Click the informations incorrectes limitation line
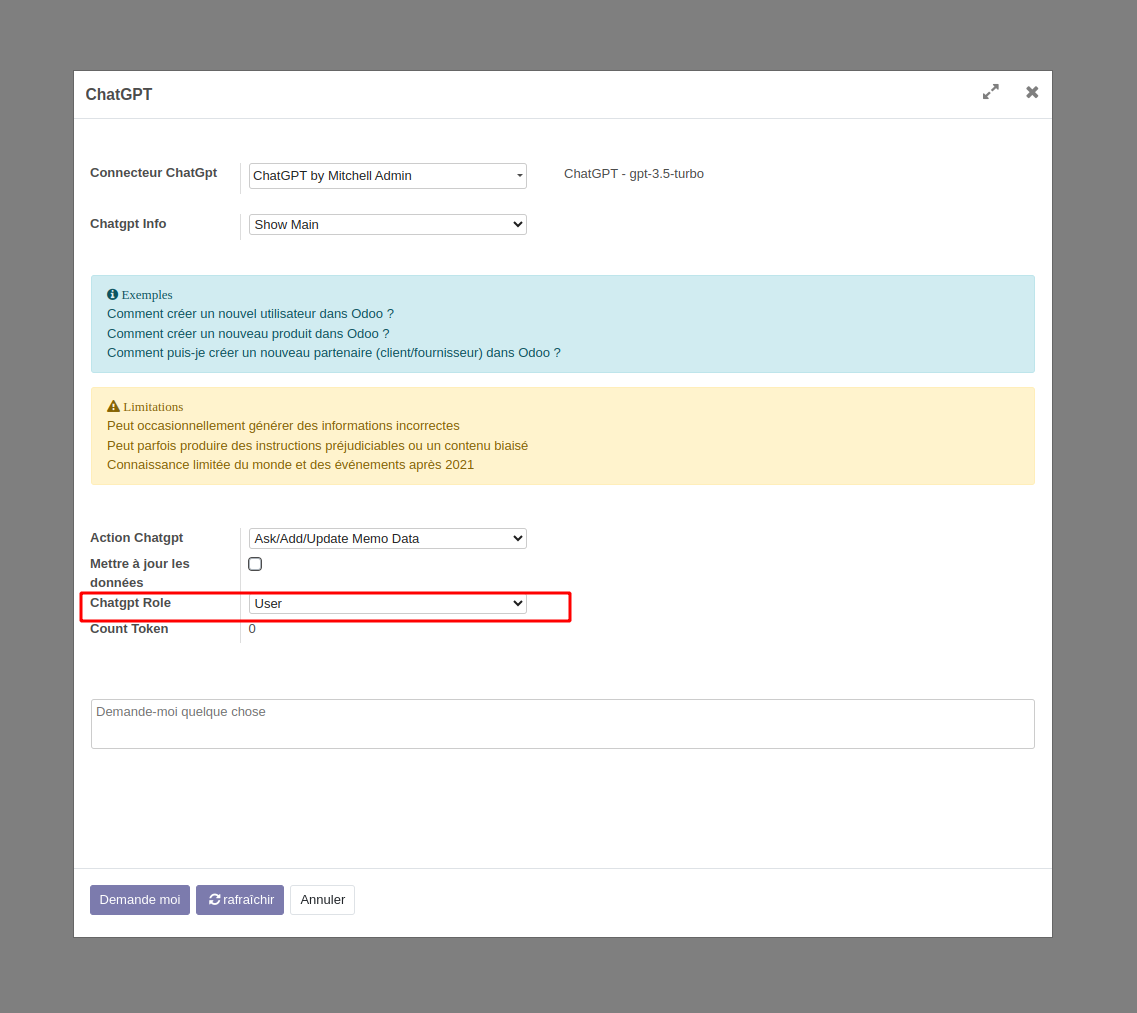The height and width of the screenshot is (1013, 1137). pyautogui.click(x=284, y=426)
